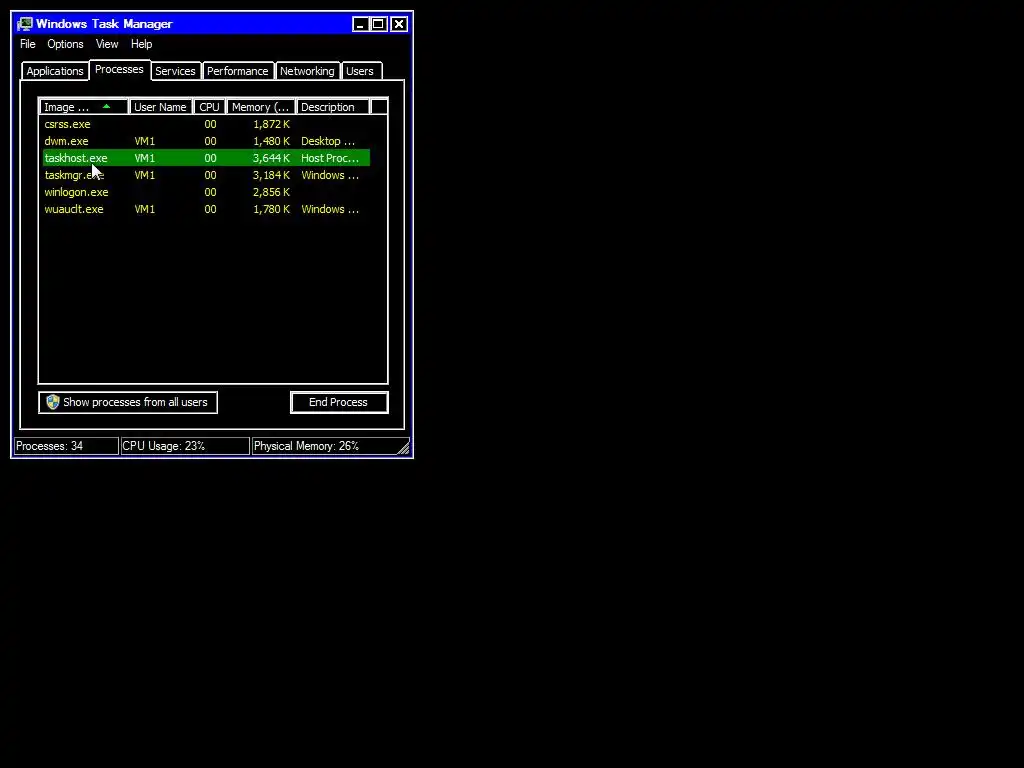Switch to the Services tab

pyautogui.click(x=175, y=71)
